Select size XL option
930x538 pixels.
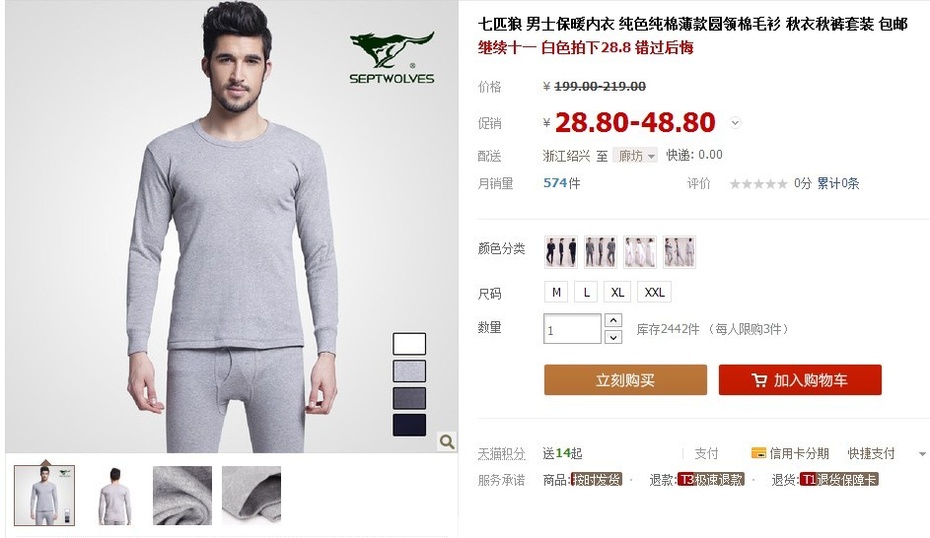click(617, 292)
